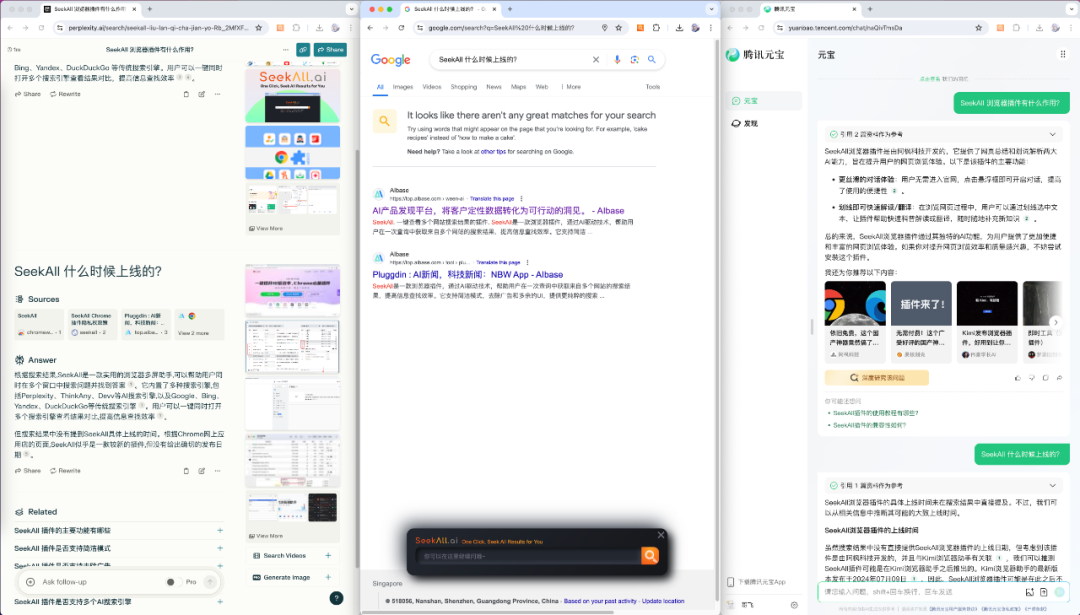Click thumbs up on the Yuanbao answer
Image resolution: width=1080 pixels, height=615 pixels.
point(1017,378)
